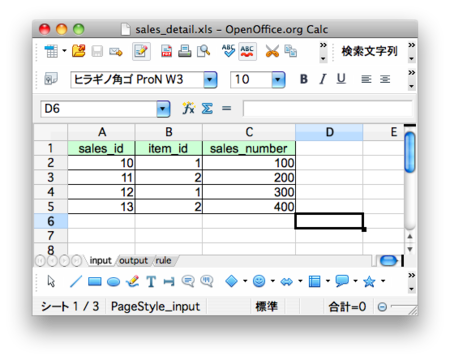
Task: Switch to the input sheet tab
Action: (x=100, y=260)
